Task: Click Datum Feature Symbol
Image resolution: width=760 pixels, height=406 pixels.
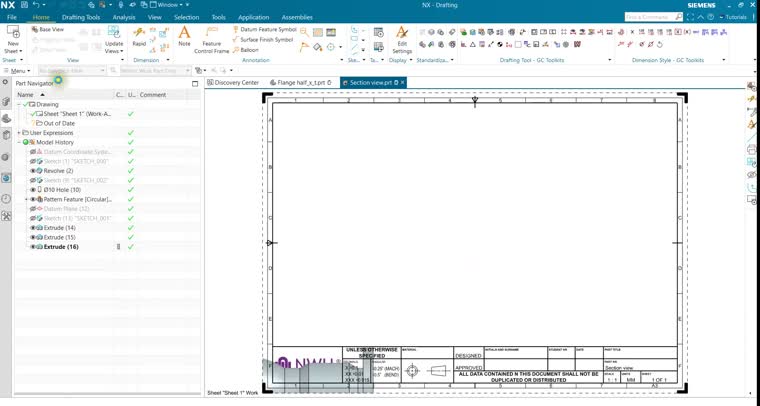Action: coord(265,30)
